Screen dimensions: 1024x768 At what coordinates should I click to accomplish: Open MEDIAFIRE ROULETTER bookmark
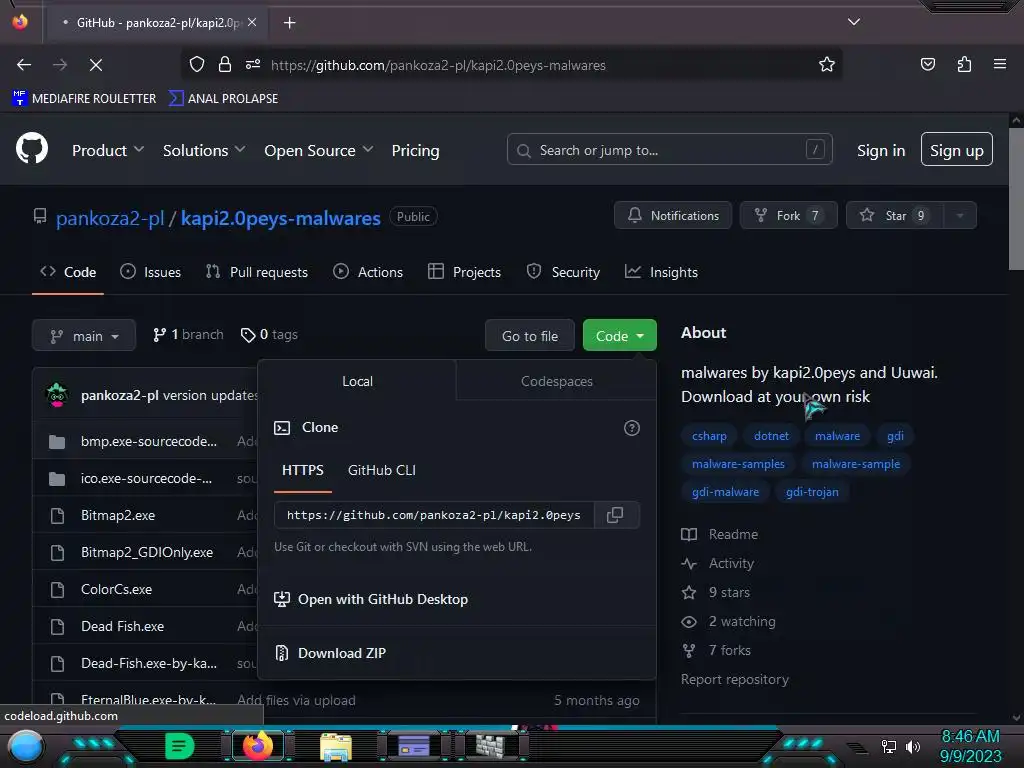click(x=84, y=99)
